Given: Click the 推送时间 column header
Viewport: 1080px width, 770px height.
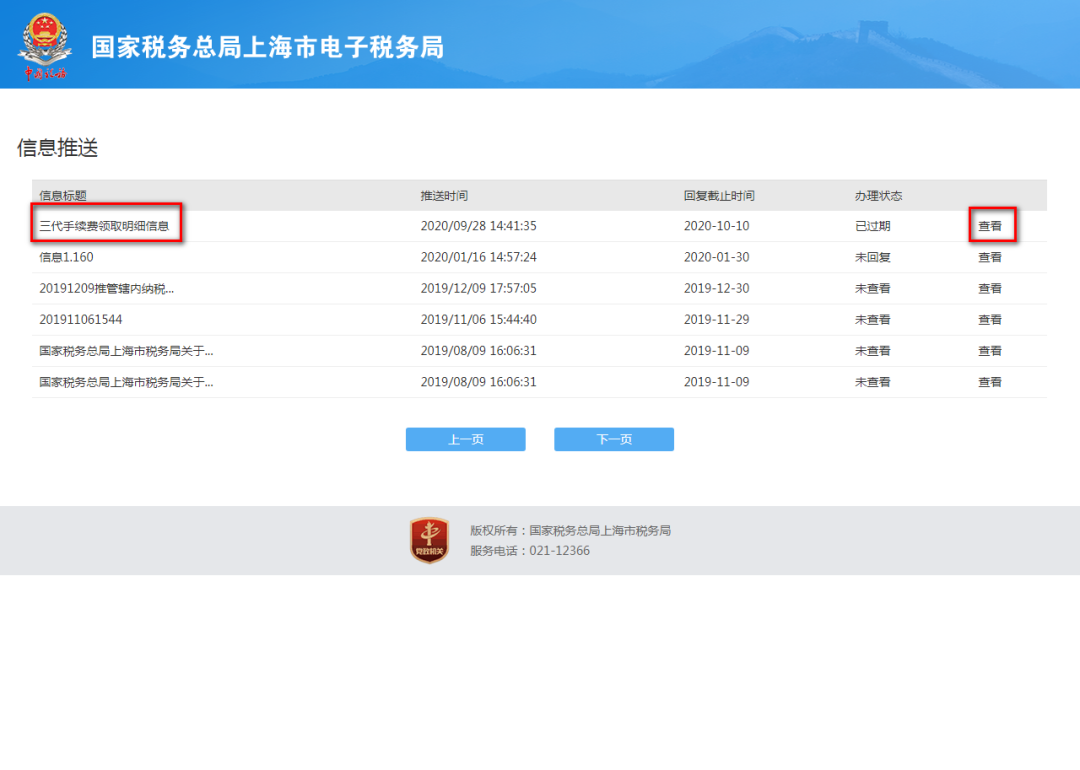Looking at the screenshot, I should pos(444,196).
